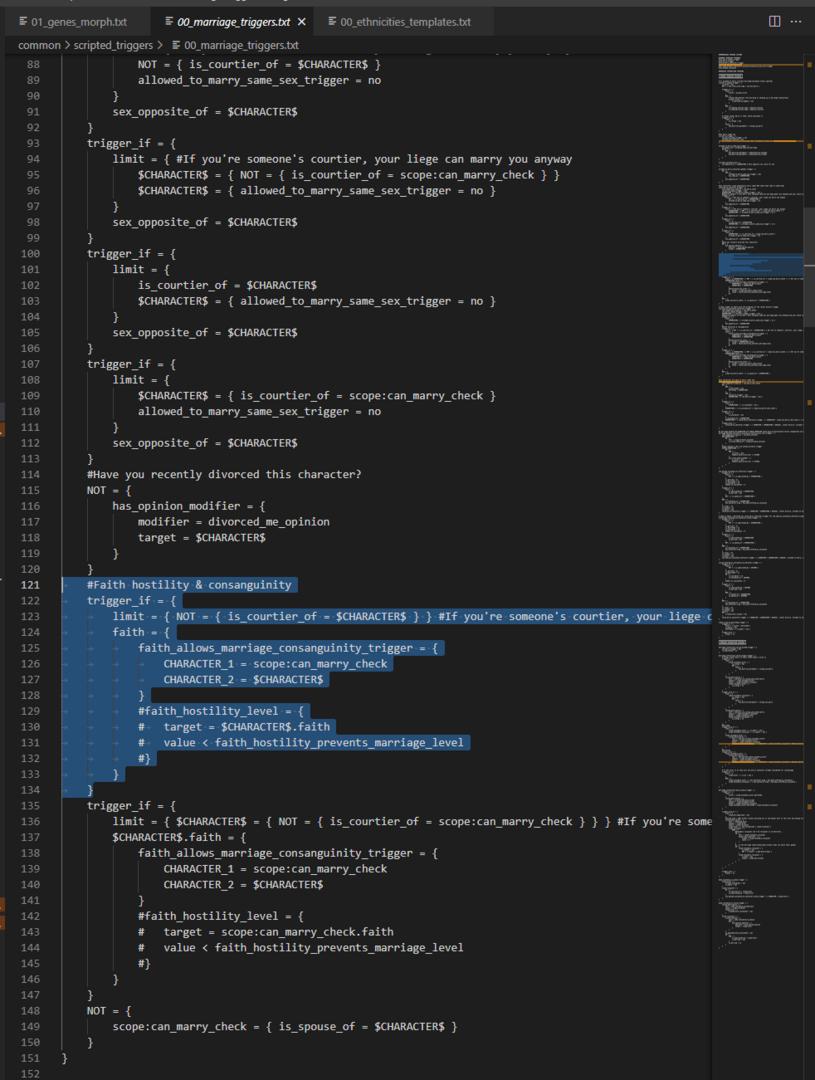Screen dimensions: 815x1080
Task: Place cursor on '#Have you recently divorced' comment
Action: [224, 475]
